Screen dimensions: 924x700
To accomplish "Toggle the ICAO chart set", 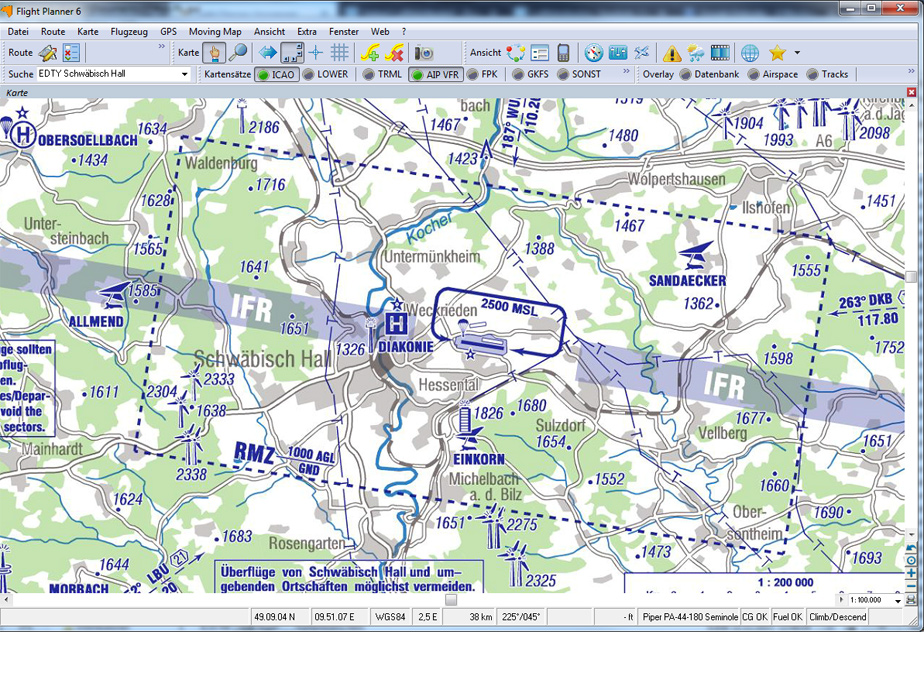I will (x=276, y=74).
